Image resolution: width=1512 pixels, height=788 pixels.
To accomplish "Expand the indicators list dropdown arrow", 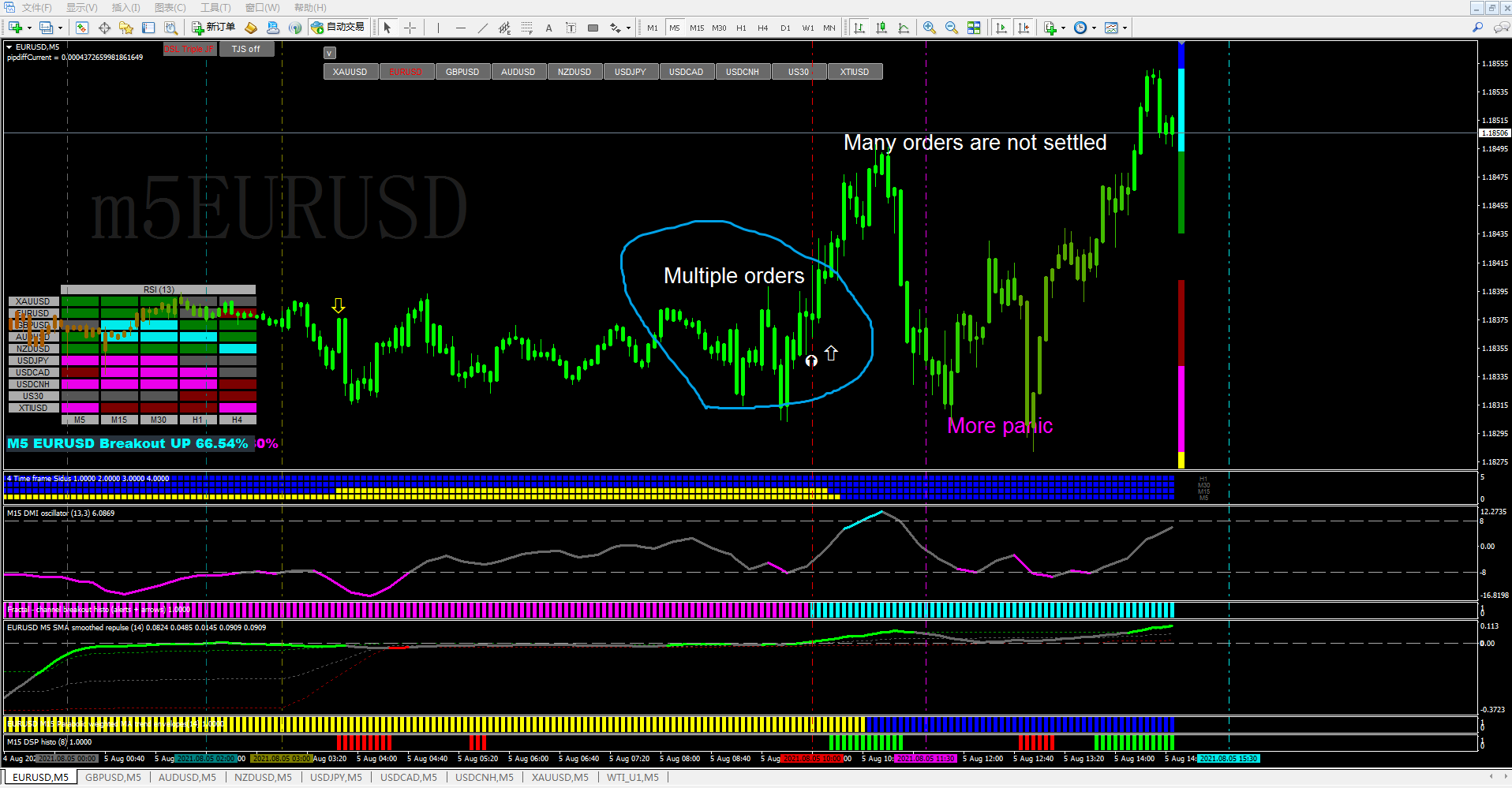I will [1063, 28].
